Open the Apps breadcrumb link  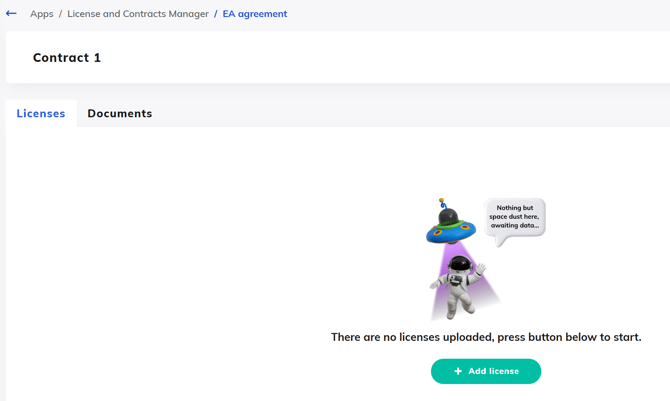click(x=41, y=14)
